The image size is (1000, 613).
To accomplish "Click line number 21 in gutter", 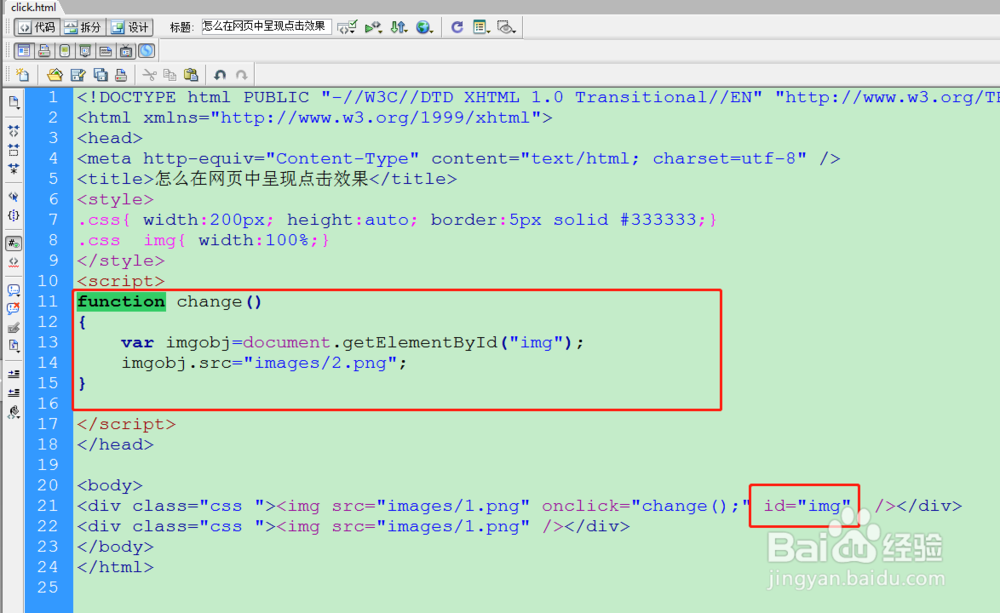I will pyautogui.click(x=48, y=505).
